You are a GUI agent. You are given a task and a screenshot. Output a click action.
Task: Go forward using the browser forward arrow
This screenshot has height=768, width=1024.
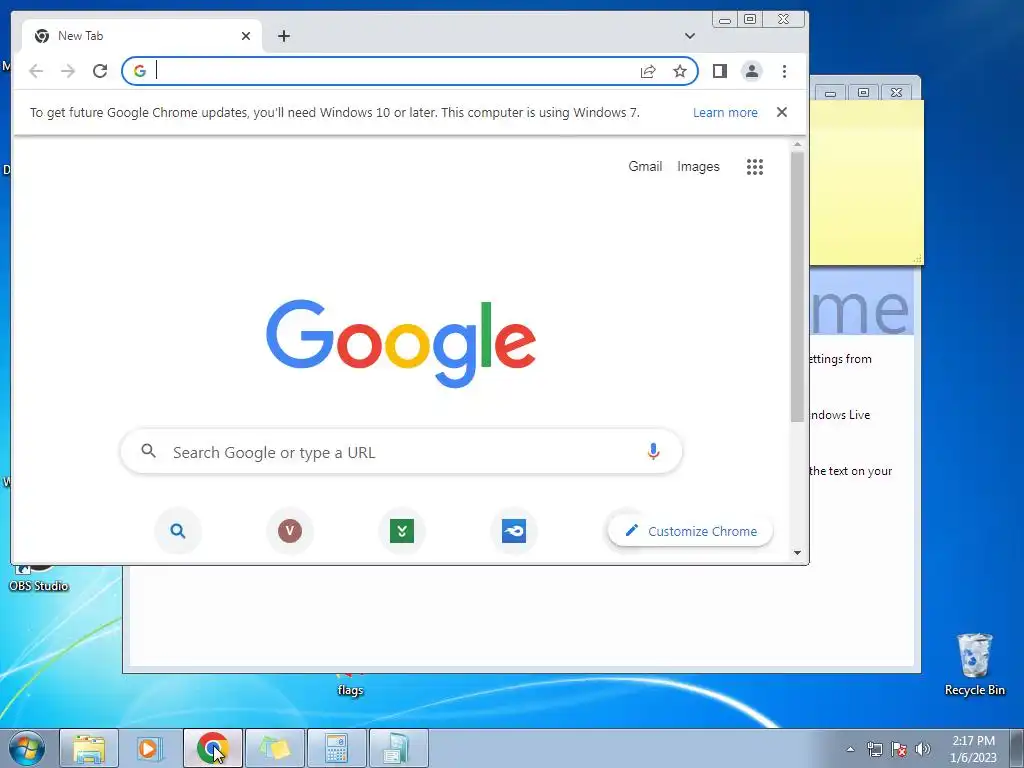click(68, 71)
